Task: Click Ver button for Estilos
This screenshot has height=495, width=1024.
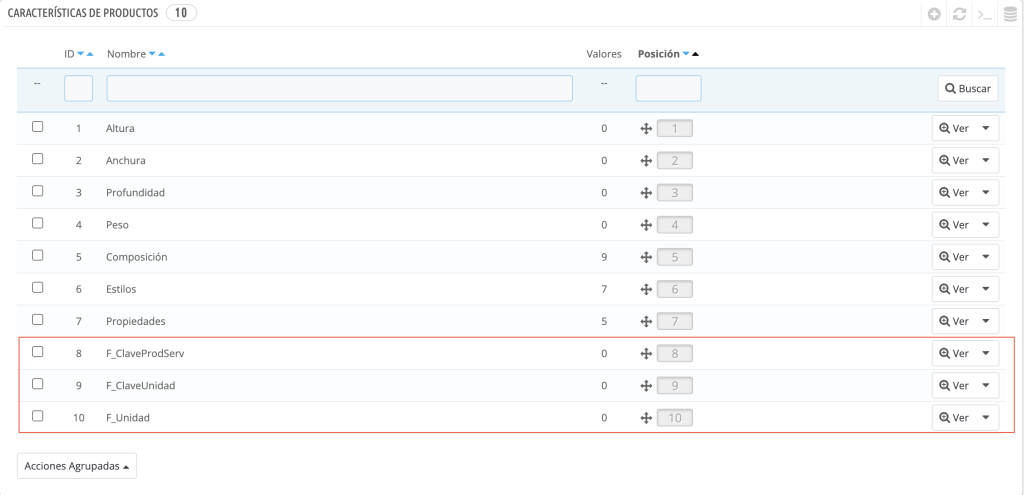Action: (953, 289)
